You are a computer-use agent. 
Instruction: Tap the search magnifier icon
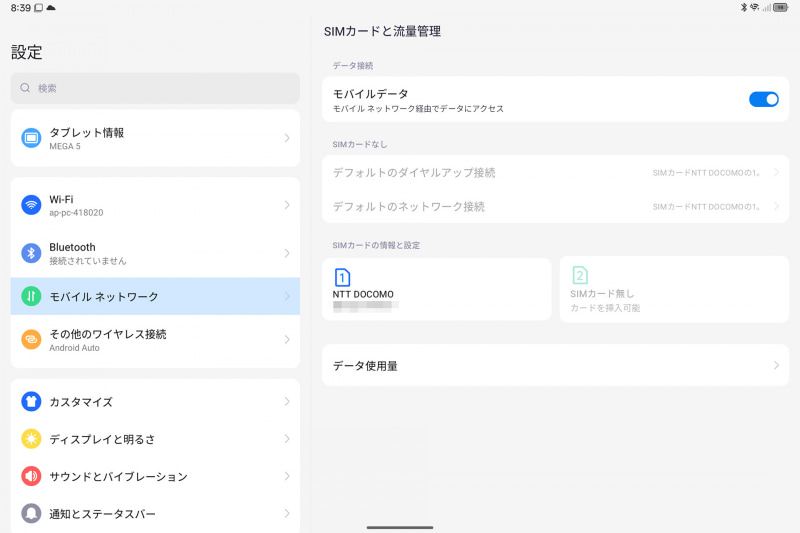pos(25,88)
